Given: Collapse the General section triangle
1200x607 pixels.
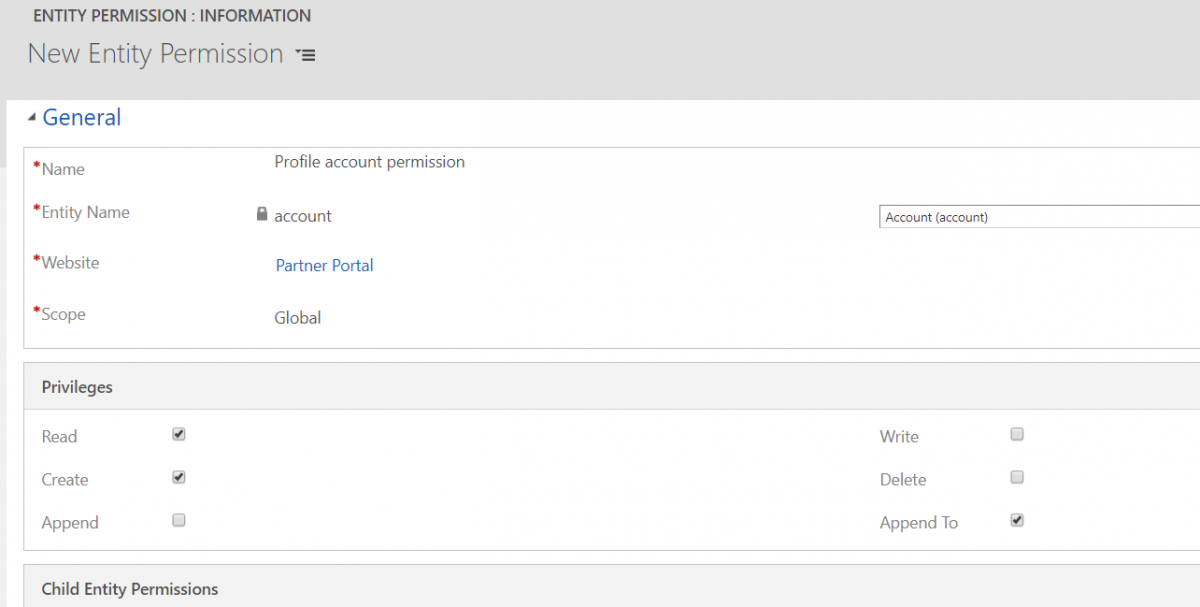Looking at the screenshot, I should tap(32, 119).
